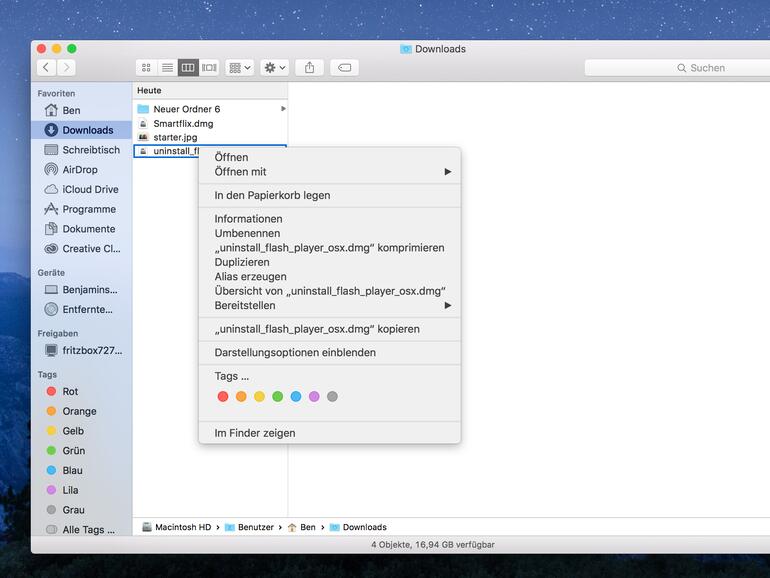
Task: Choose In den Papierkorb legen
Action: click(x=272, y=196)
